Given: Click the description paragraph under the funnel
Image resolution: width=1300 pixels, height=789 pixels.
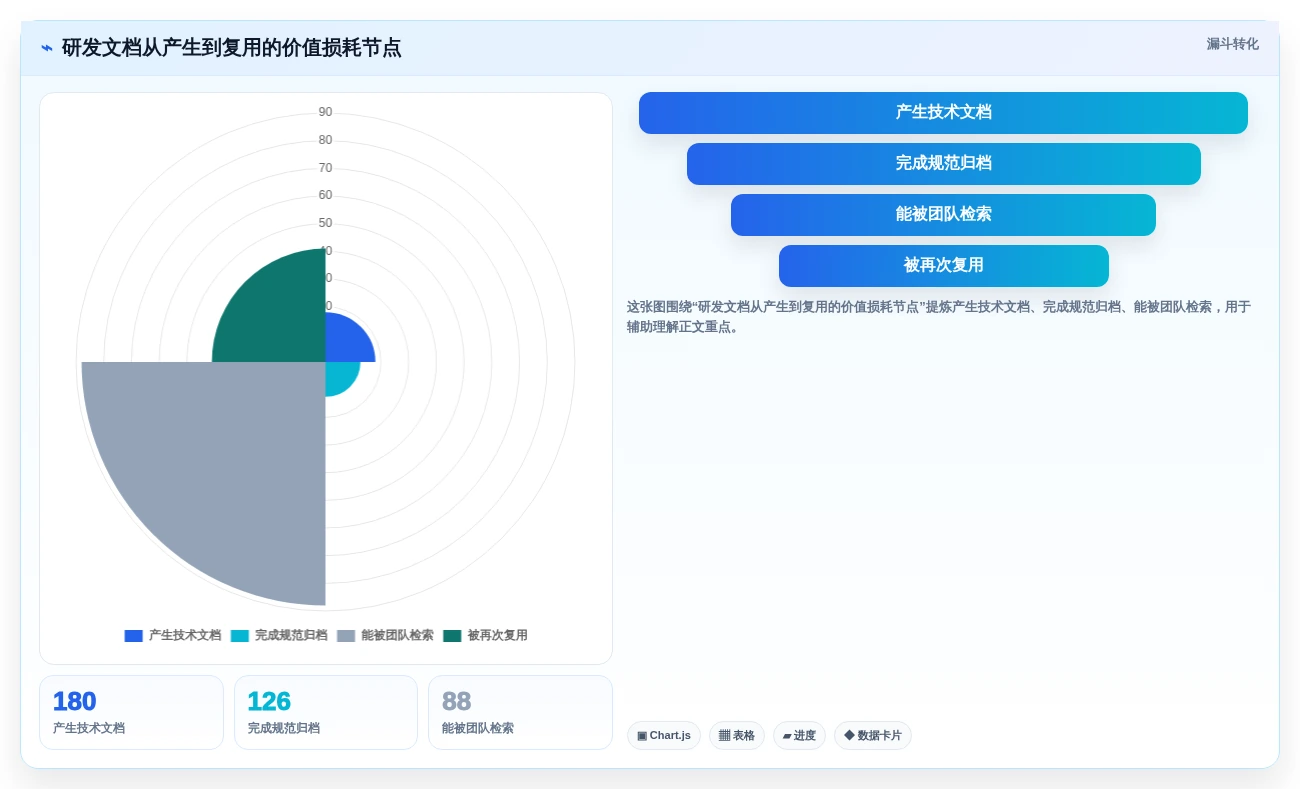Looking at the screenshot, I should 939,317.
